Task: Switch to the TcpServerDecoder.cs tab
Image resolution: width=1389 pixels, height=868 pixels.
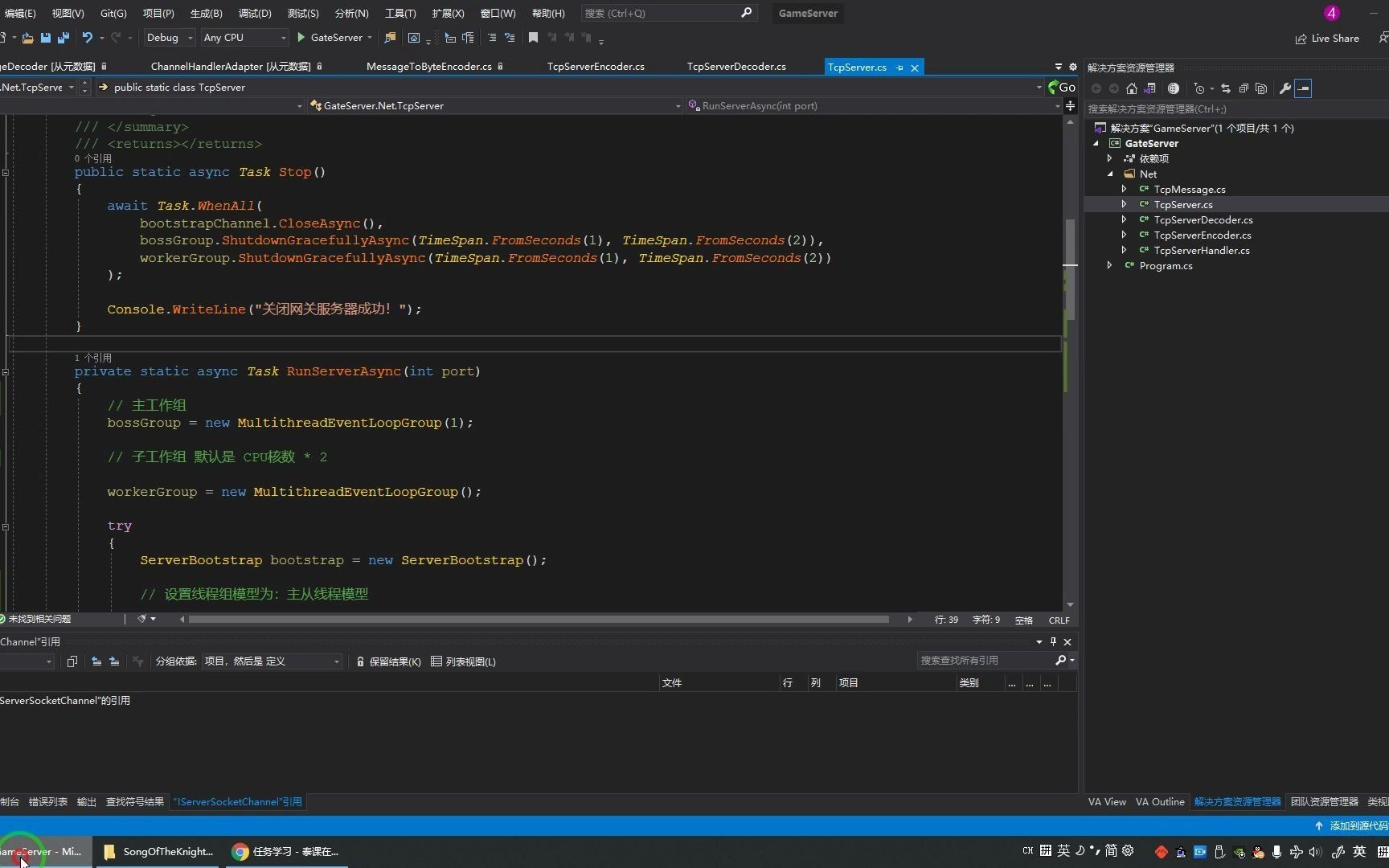Action: tap(736, 67)
